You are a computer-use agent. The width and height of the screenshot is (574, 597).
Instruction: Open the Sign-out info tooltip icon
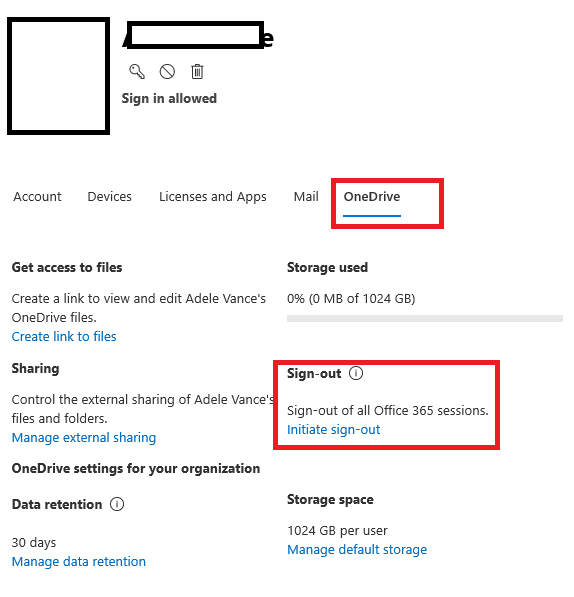point(356,373)
